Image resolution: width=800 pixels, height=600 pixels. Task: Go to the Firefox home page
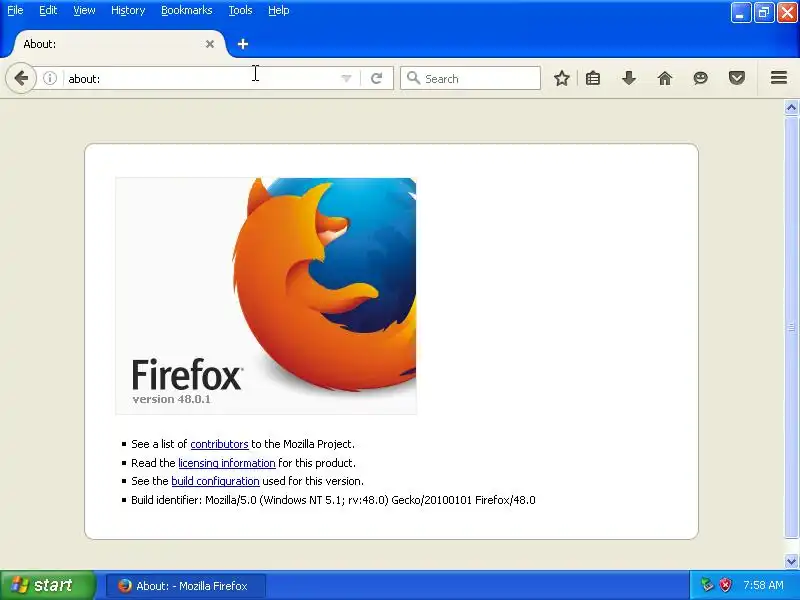point(665,78)
